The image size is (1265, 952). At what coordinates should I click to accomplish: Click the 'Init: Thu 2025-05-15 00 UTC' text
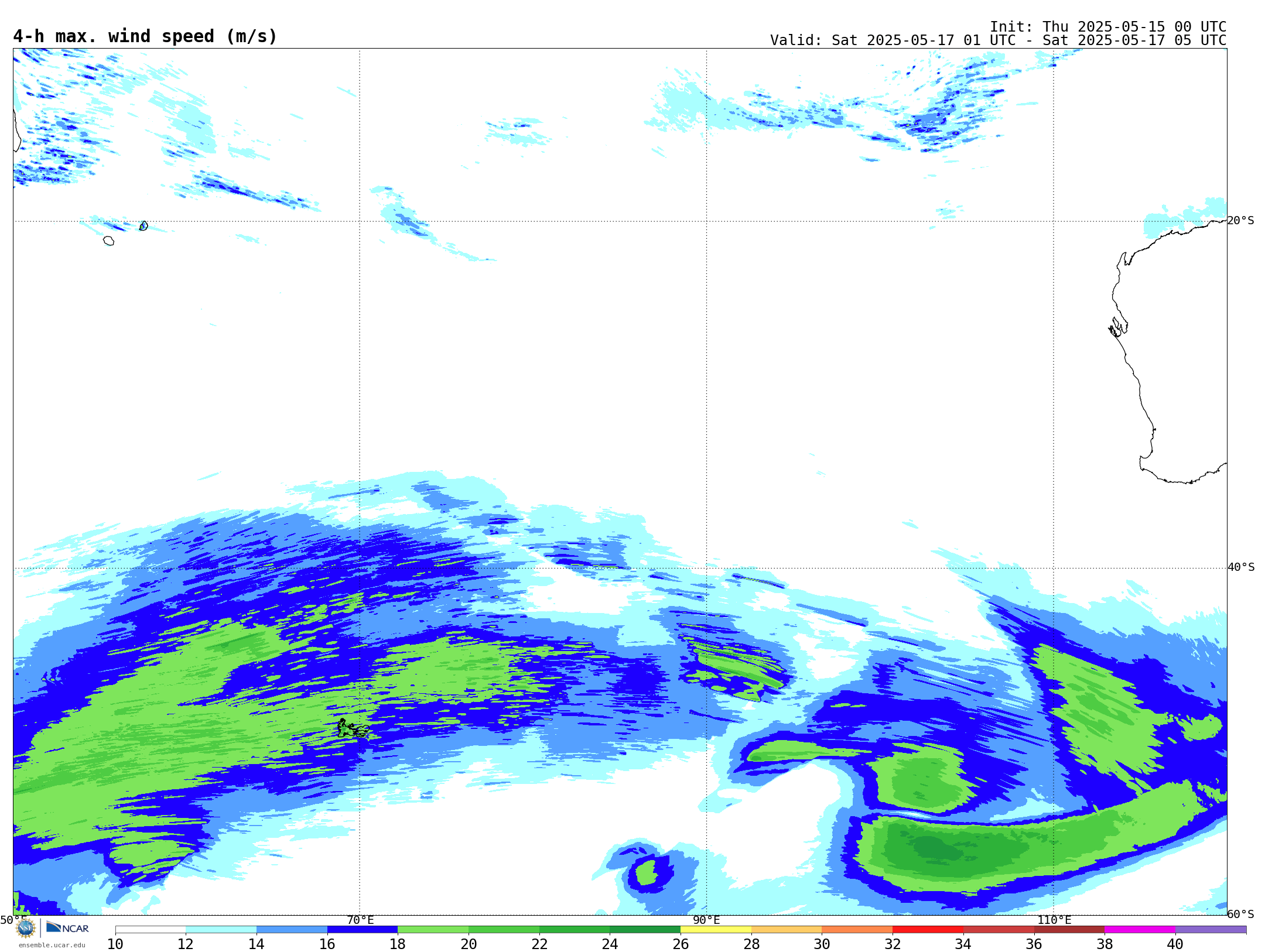tap(1108, 27)
